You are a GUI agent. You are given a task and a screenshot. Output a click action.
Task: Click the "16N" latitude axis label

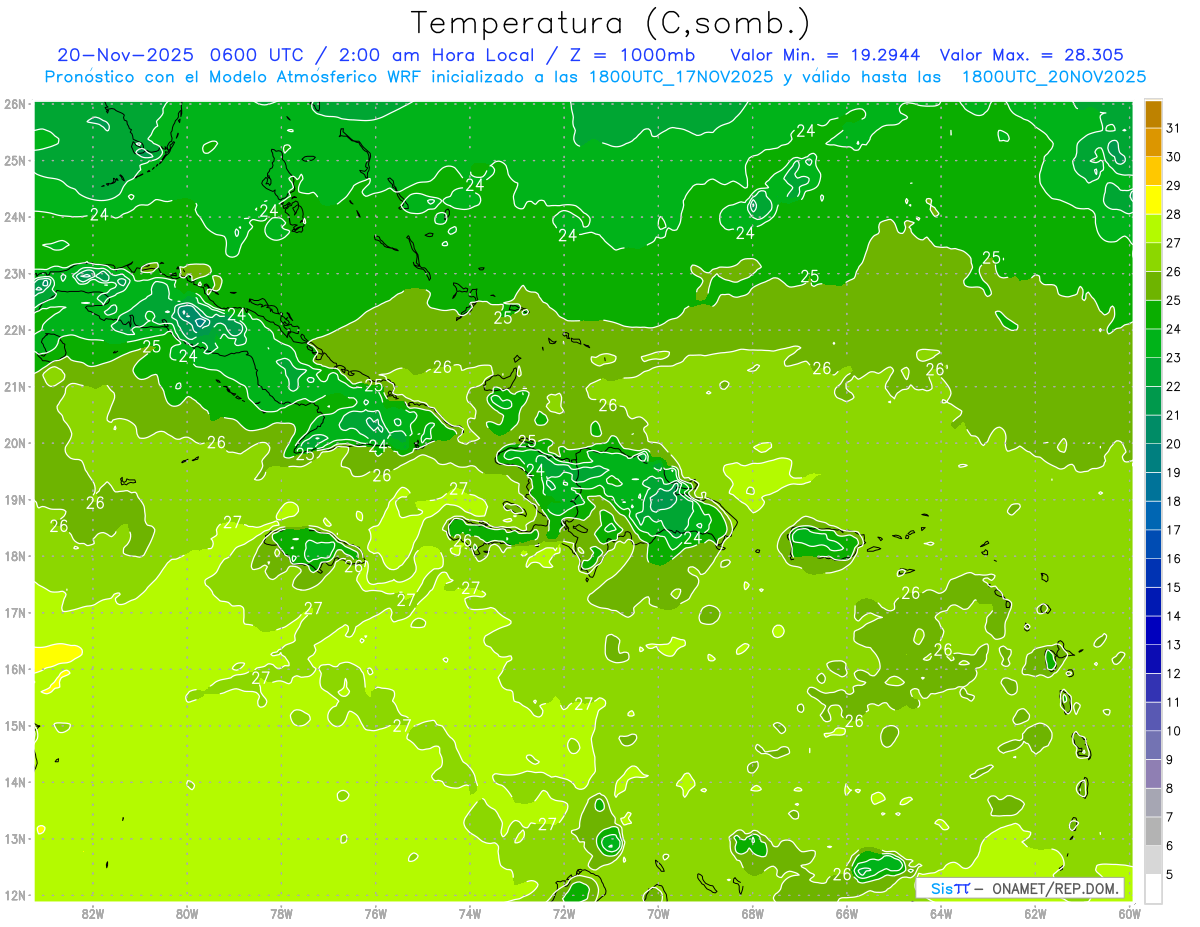[x=15, y=669]
